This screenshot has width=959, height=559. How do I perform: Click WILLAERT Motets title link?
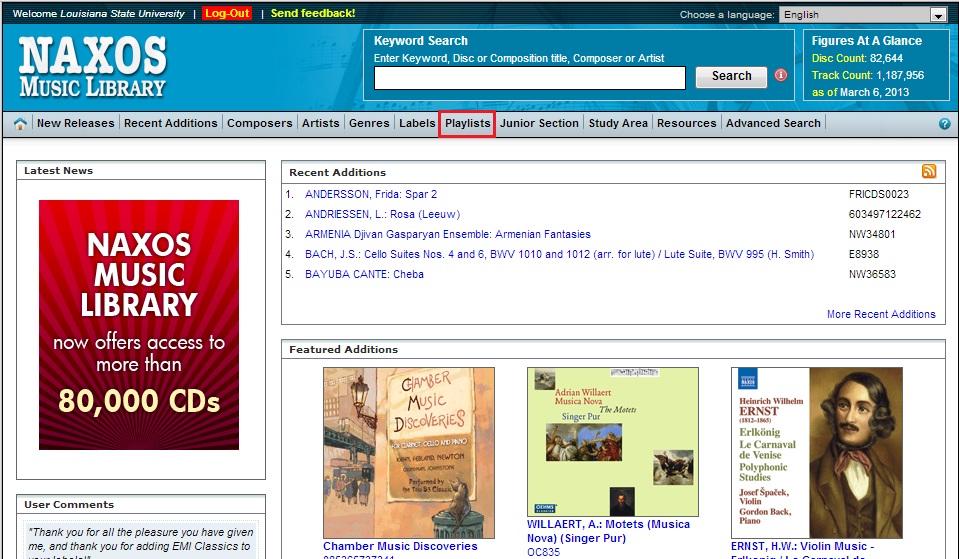click(x=608, y=531)
